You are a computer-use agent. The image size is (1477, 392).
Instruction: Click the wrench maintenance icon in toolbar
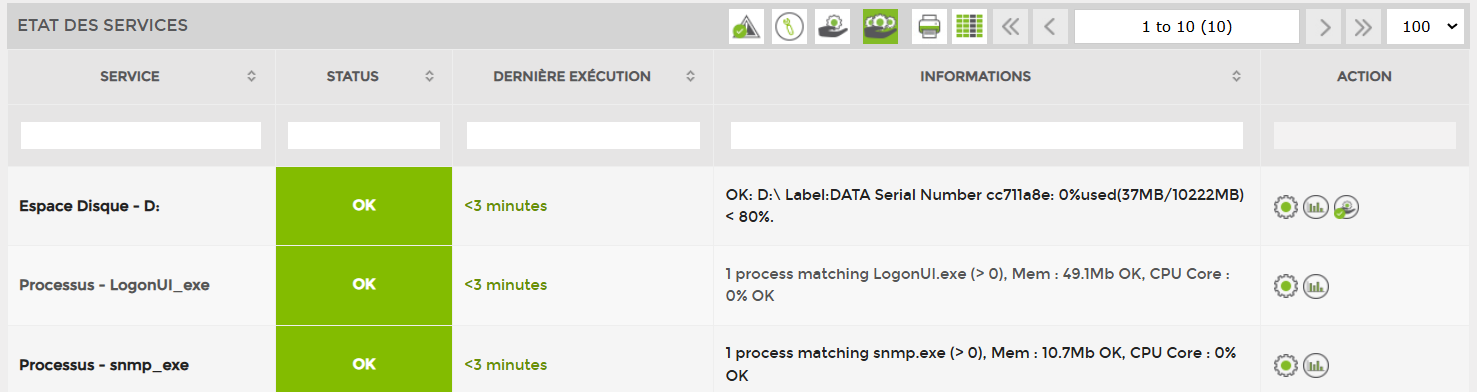coord(789,27)
